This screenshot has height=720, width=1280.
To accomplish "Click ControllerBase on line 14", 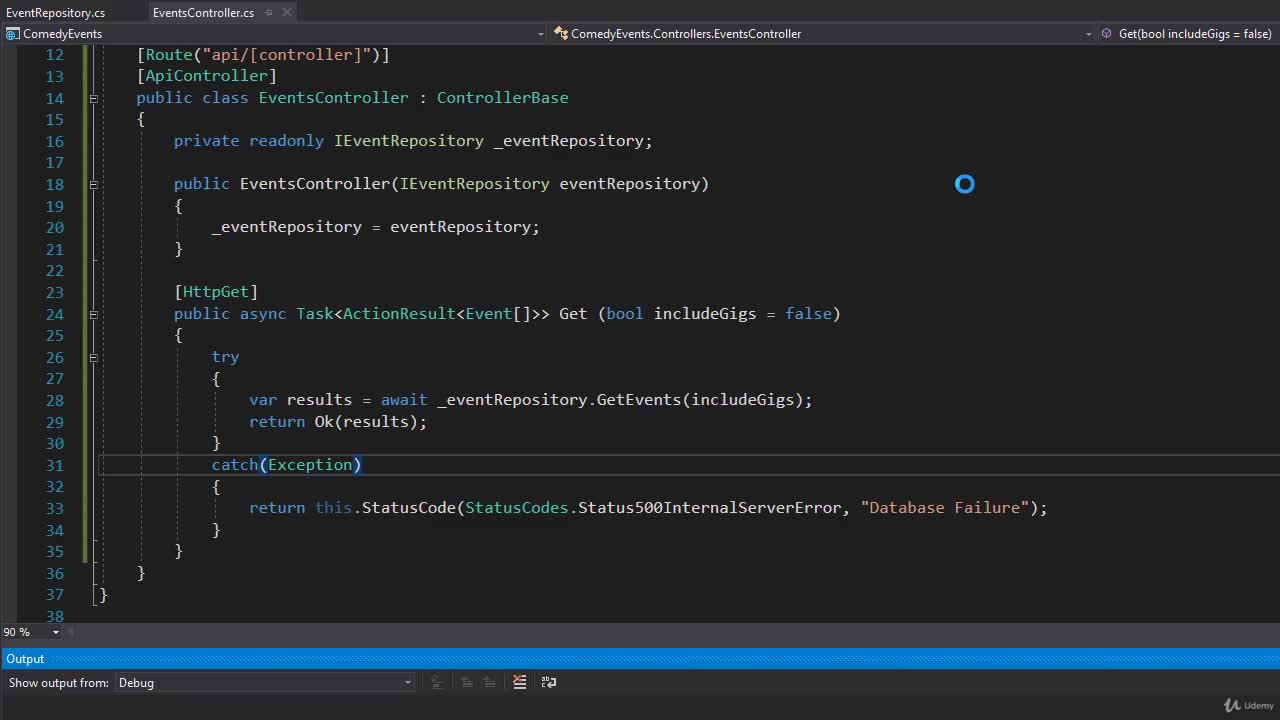I will click(x=502, y=98).
